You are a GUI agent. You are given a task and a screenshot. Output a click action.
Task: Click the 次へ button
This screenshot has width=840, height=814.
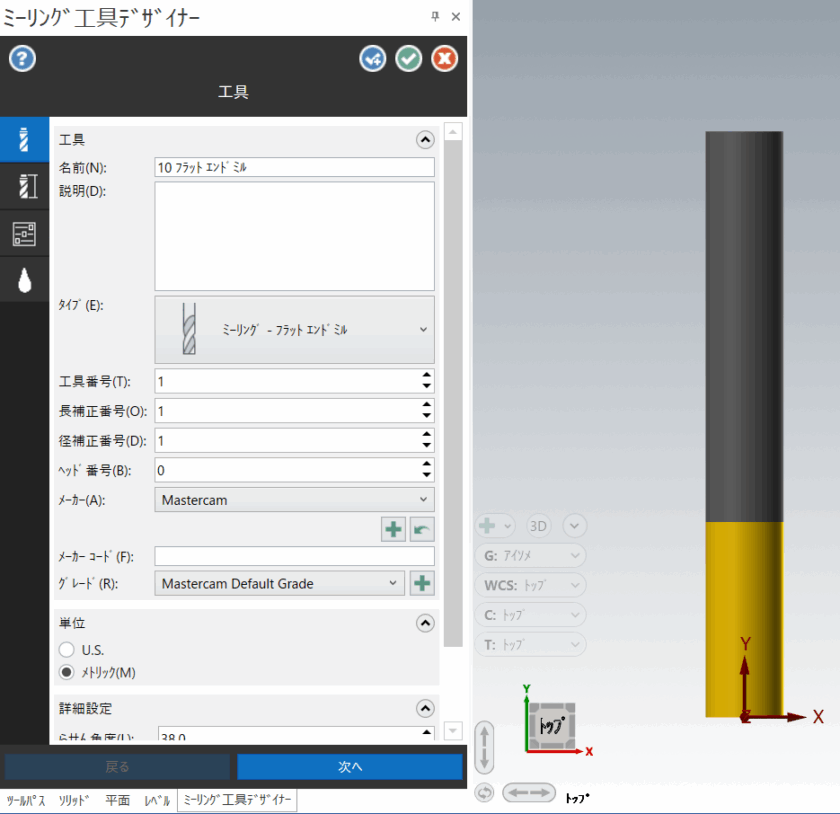point(349,767)
